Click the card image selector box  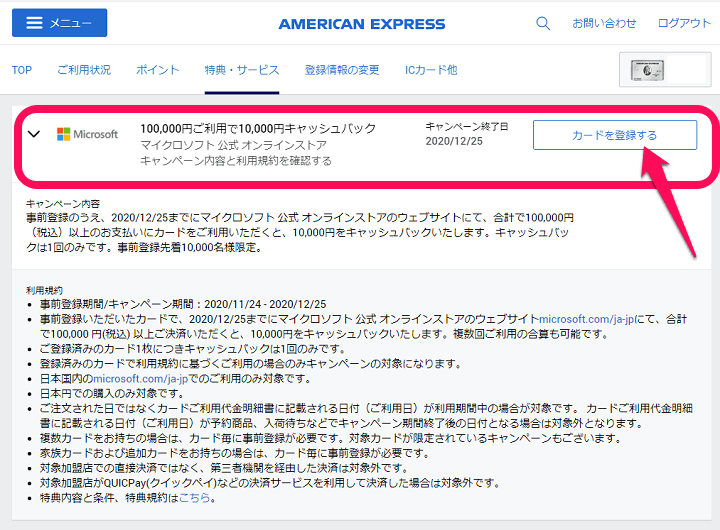[x=664, y=70]
